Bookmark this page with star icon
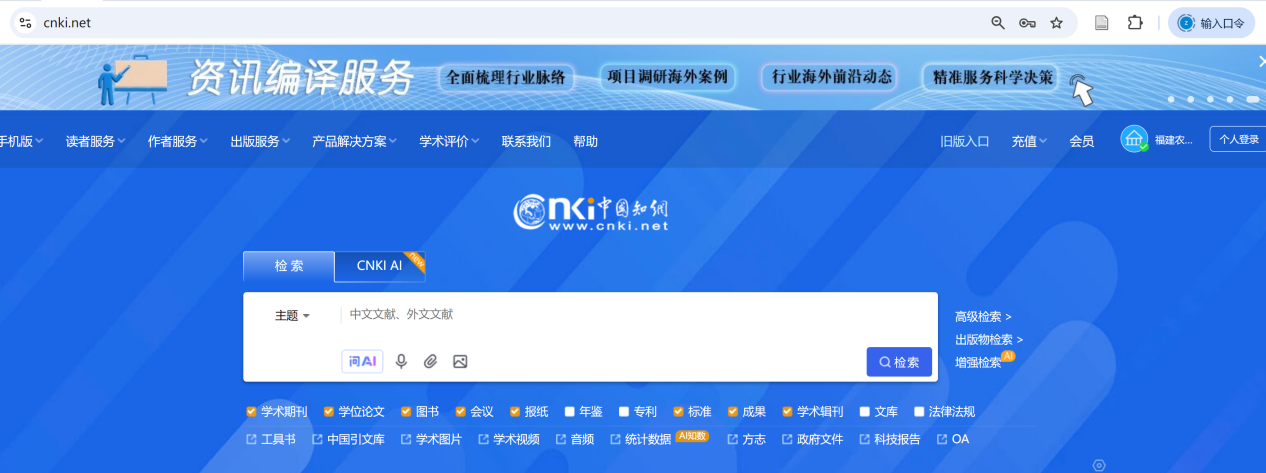 [1056, 23]
